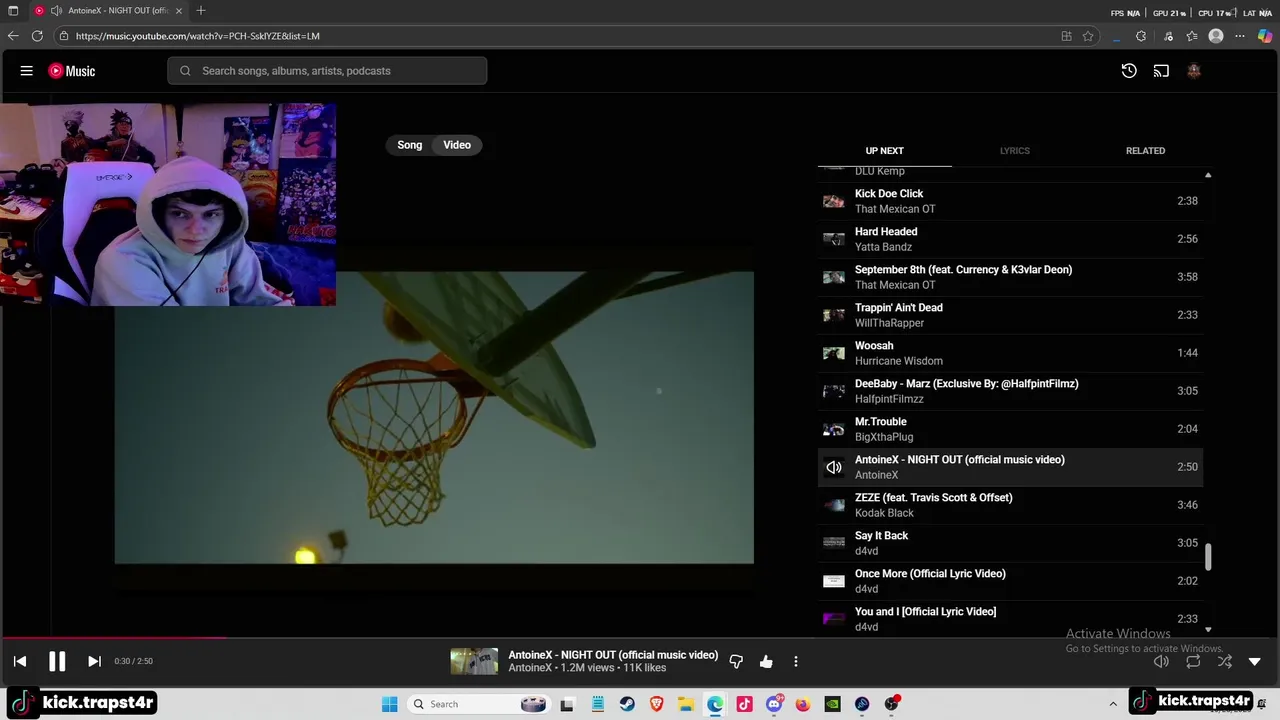The height and width of the screenshot is (720, 1280).
Task: Open the browser profile icon
Action: point(1216,36)
